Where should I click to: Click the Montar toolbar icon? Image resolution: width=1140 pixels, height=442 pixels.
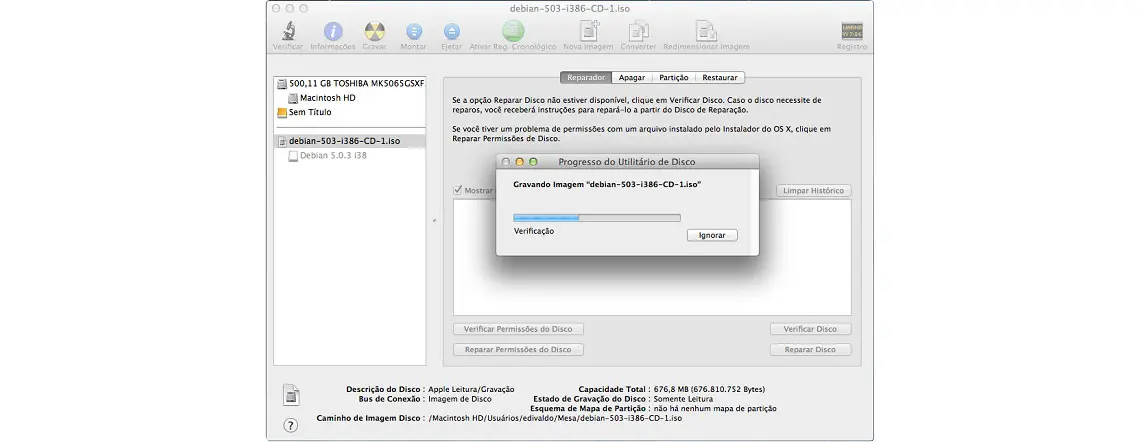pyautogui.click(x=414, y=31)
